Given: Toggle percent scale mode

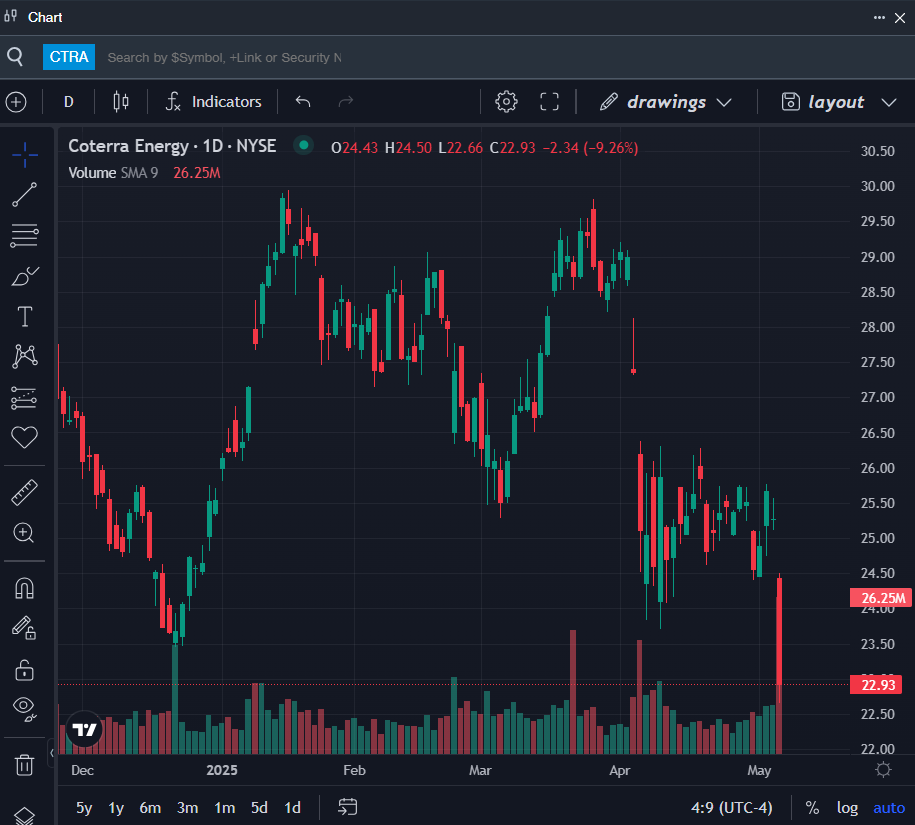Looking at the screenshot, I should click(x=812, y=807).
